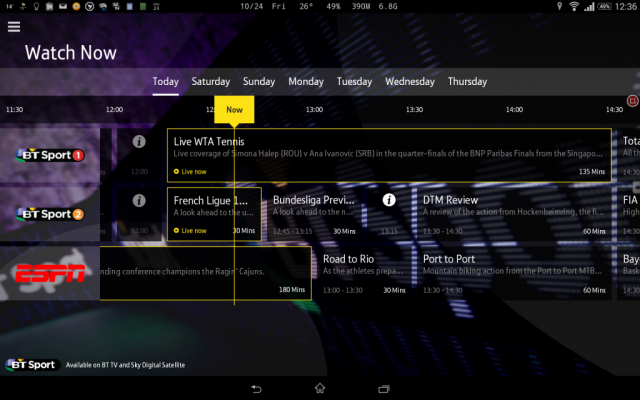640x400 pixels.
Task: Open the Port to Port programme
Action: (x=514, y=273)
